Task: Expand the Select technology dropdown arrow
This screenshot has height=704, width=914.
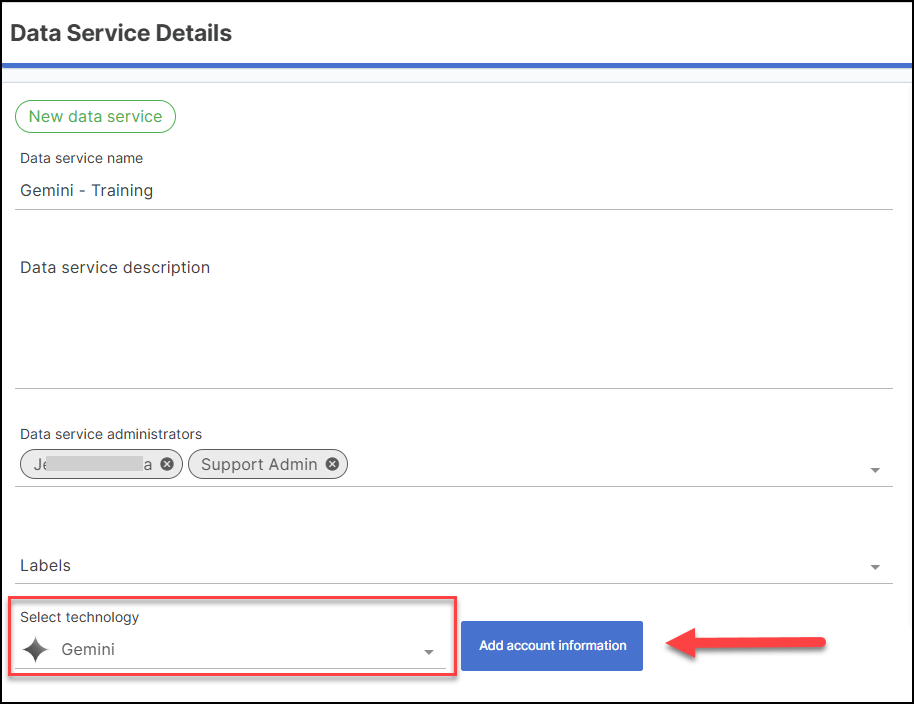Action: pos(429,652)
